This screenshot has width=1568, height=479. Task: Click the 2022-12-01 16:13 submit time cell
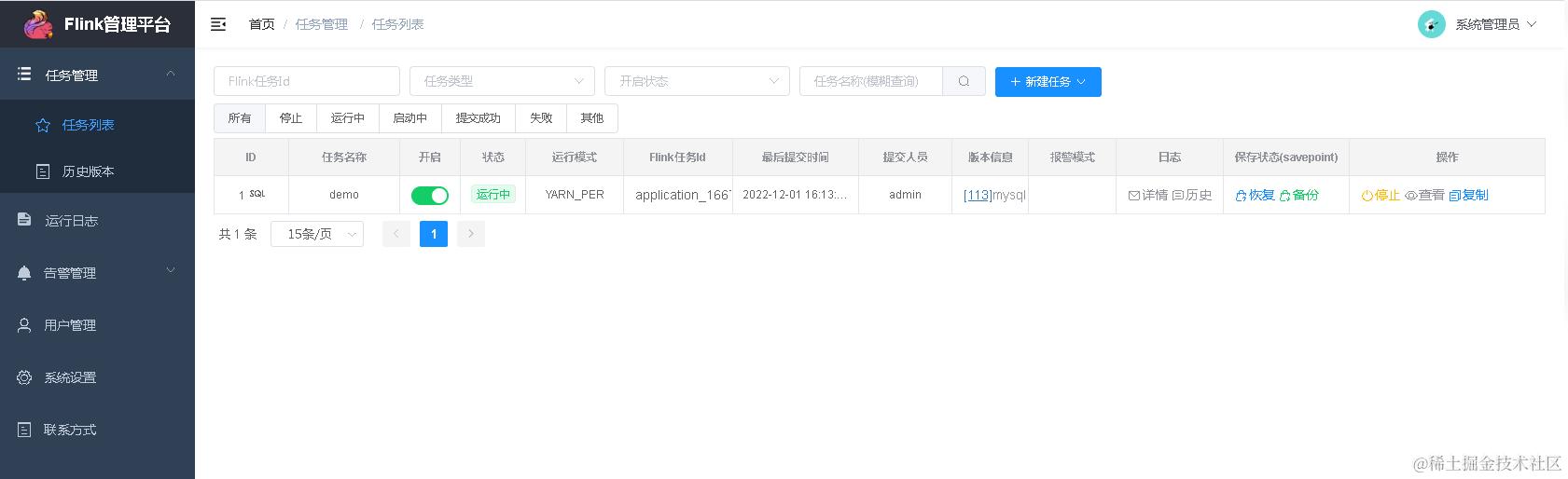[796, 195]
